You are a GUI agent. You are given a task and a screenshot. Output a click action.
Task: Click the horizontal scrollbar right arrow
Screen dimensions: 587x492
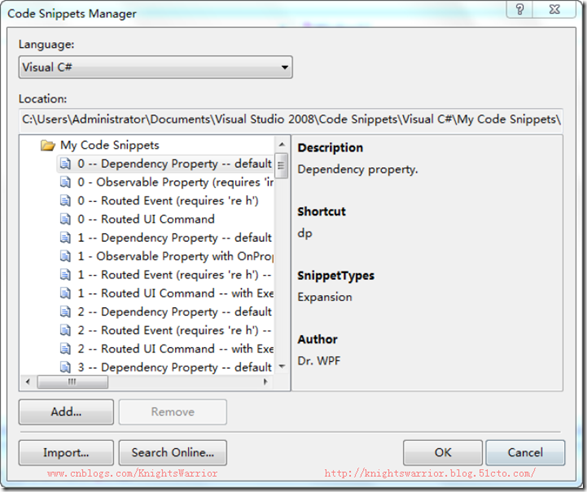[x=265, y=382]
